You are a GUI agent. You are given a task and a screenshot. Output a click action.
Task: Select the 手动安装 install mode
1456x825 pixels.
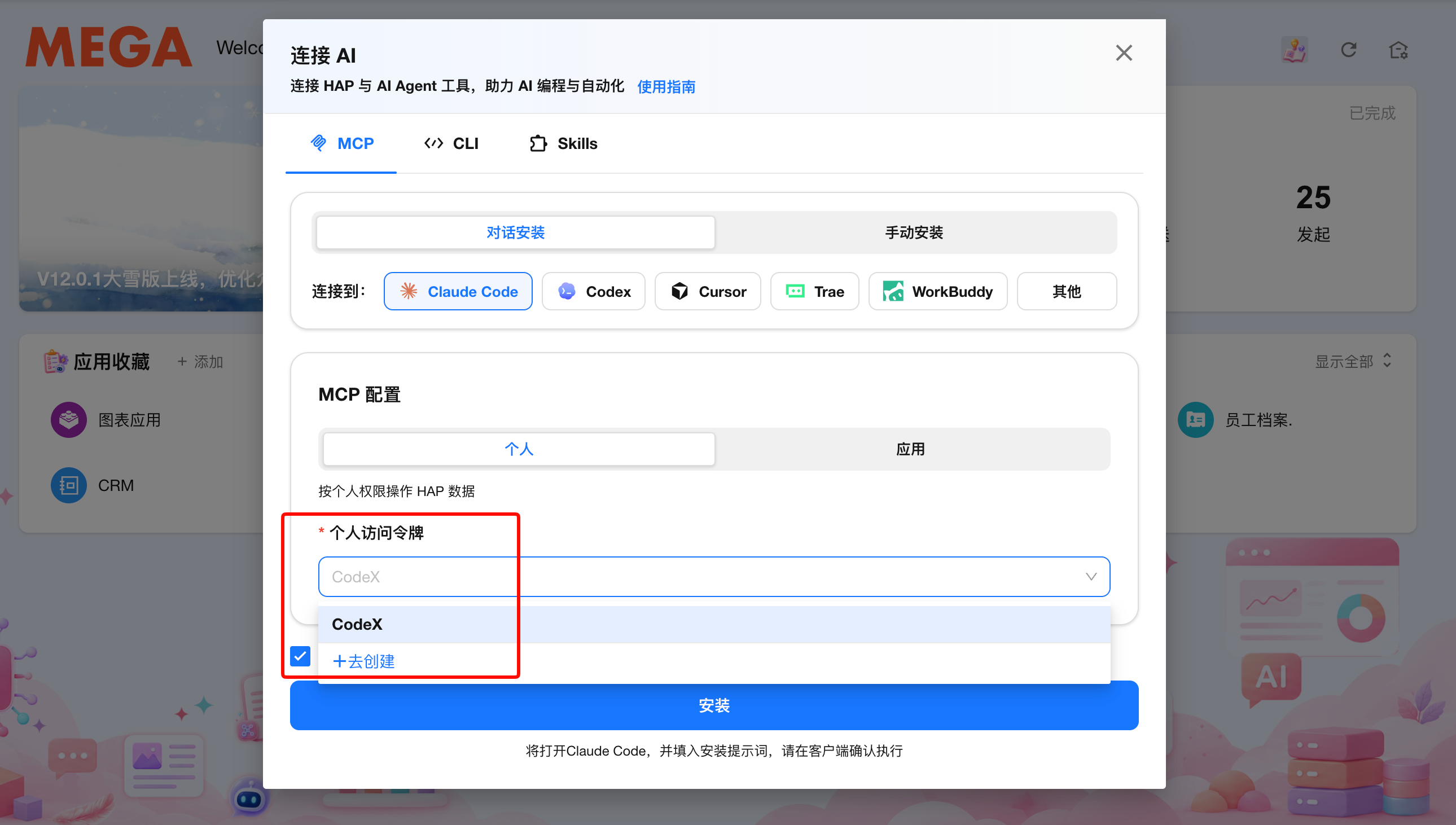[x=914, y=232]
